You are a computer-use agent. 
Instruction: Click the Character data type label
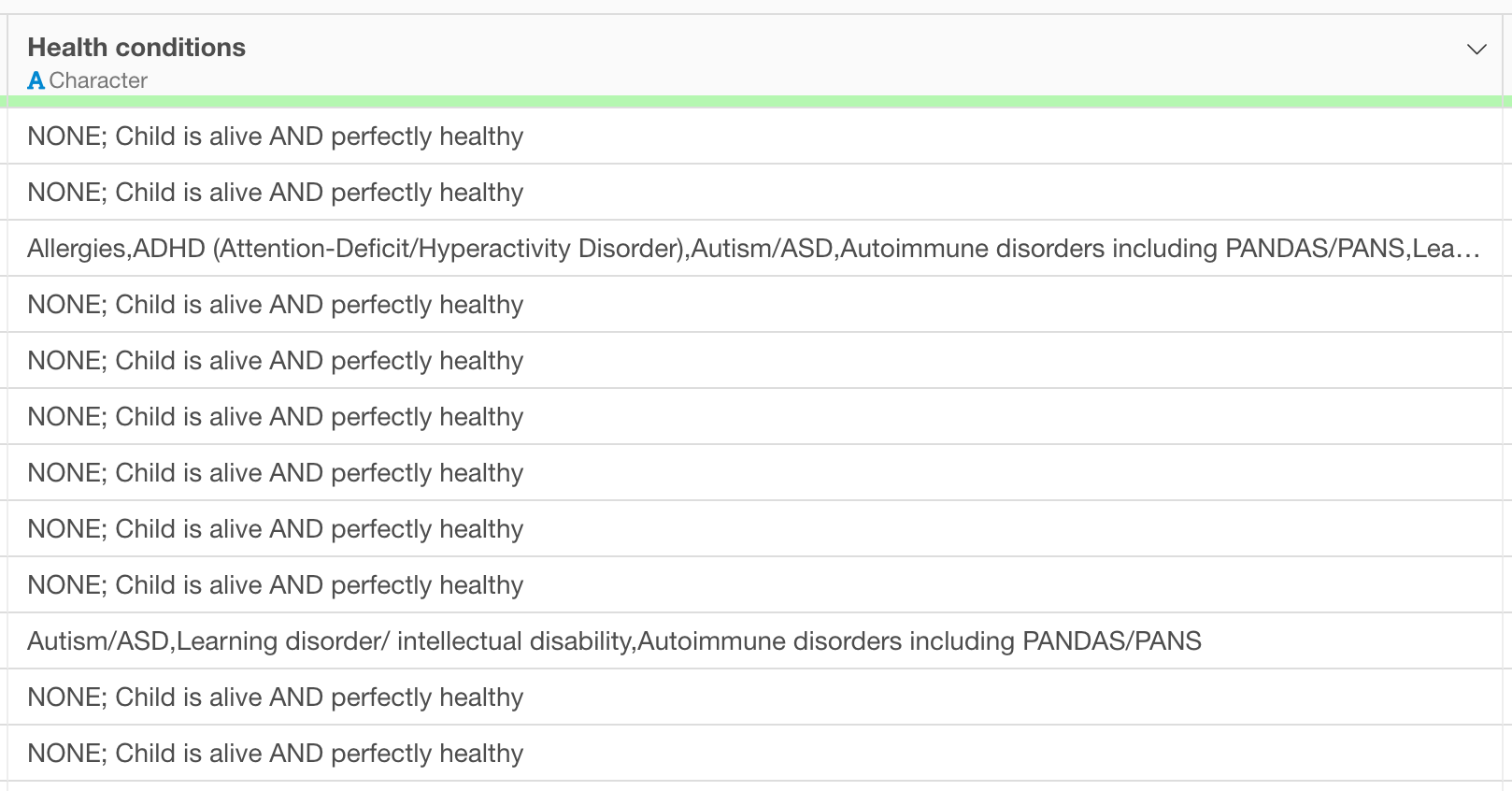click(98, 80)
